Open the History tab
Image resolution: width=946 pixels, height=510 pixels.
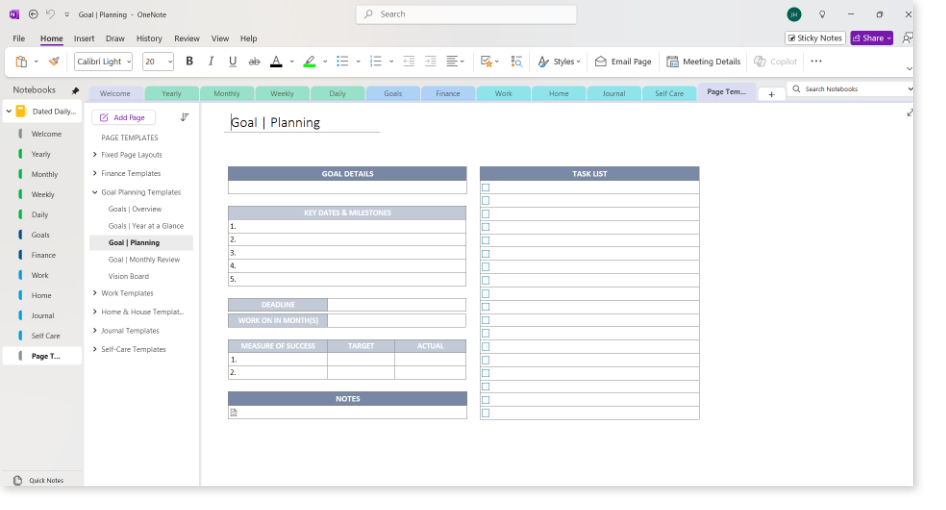point(149,38)
